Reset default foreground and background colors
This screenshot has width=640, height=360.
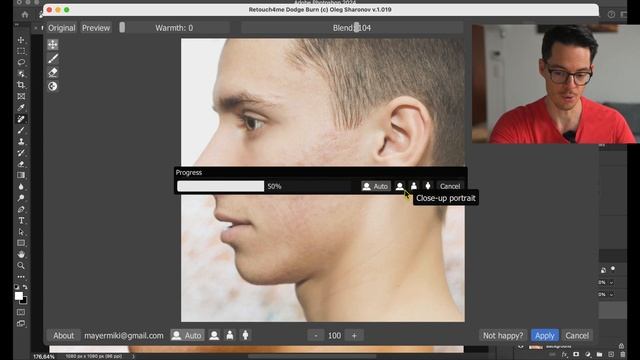pos(17,287)
